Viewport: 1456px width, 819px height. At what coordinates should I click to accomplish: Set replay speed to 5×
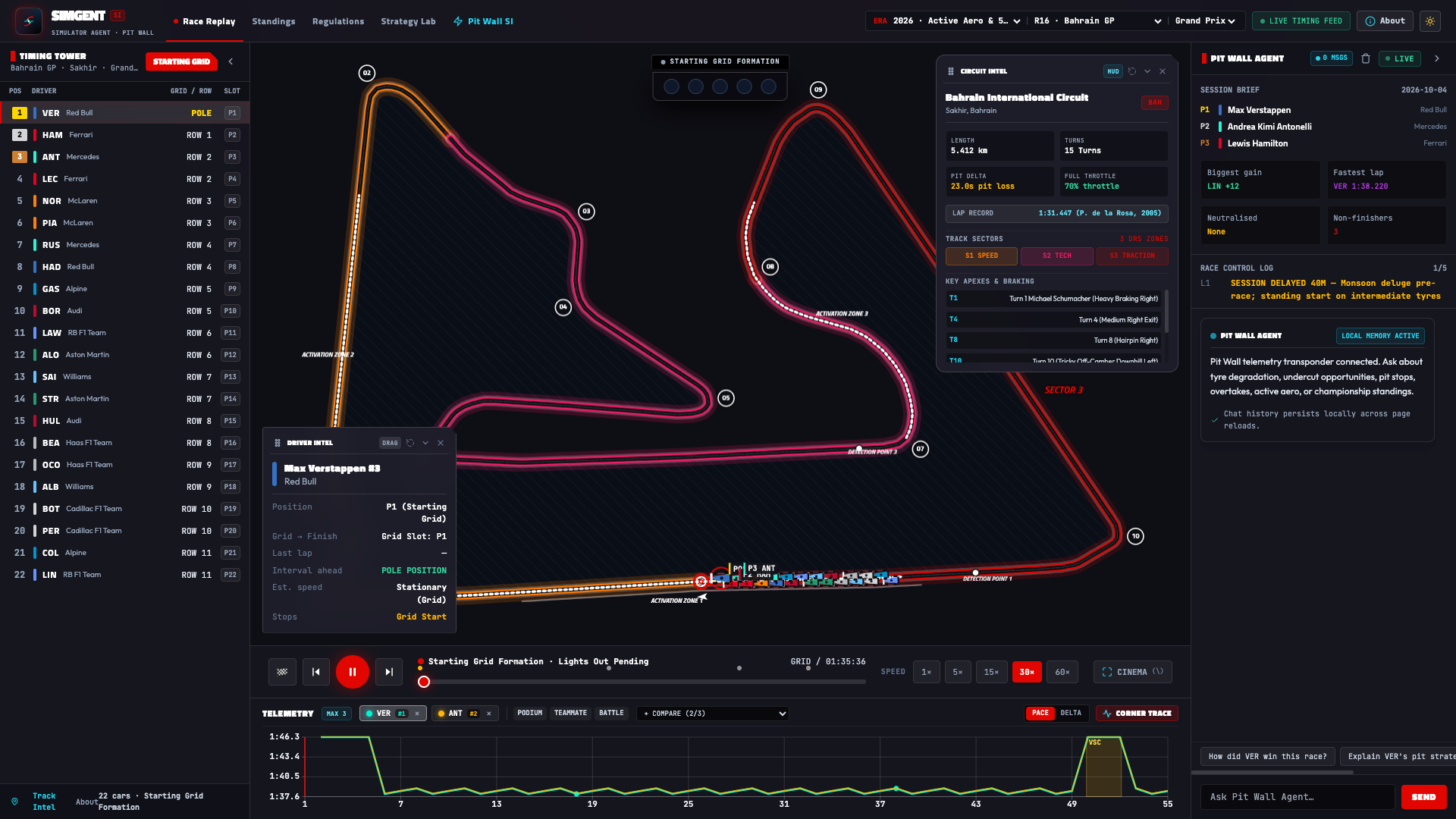click(958, 672)
